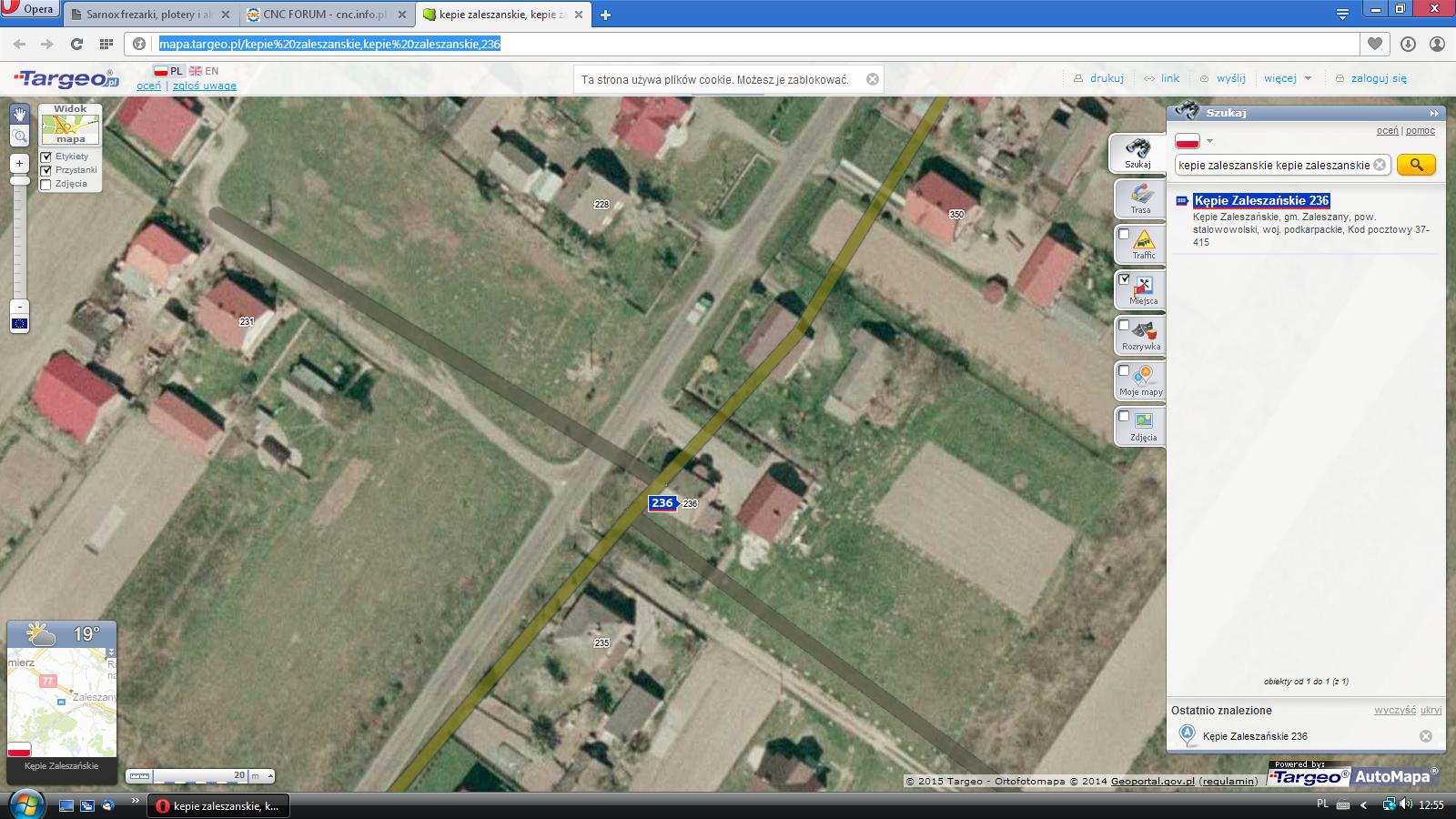This screenshot has width=1456, height=819.
Task: Enable the Zdjęcia checkbox under Widok
Action: click(x=46, y=185)
